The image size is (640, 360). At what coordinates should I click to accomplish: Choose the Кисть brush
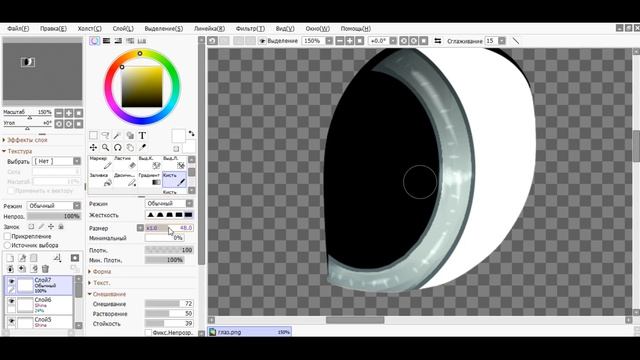[x=174, y=180]
